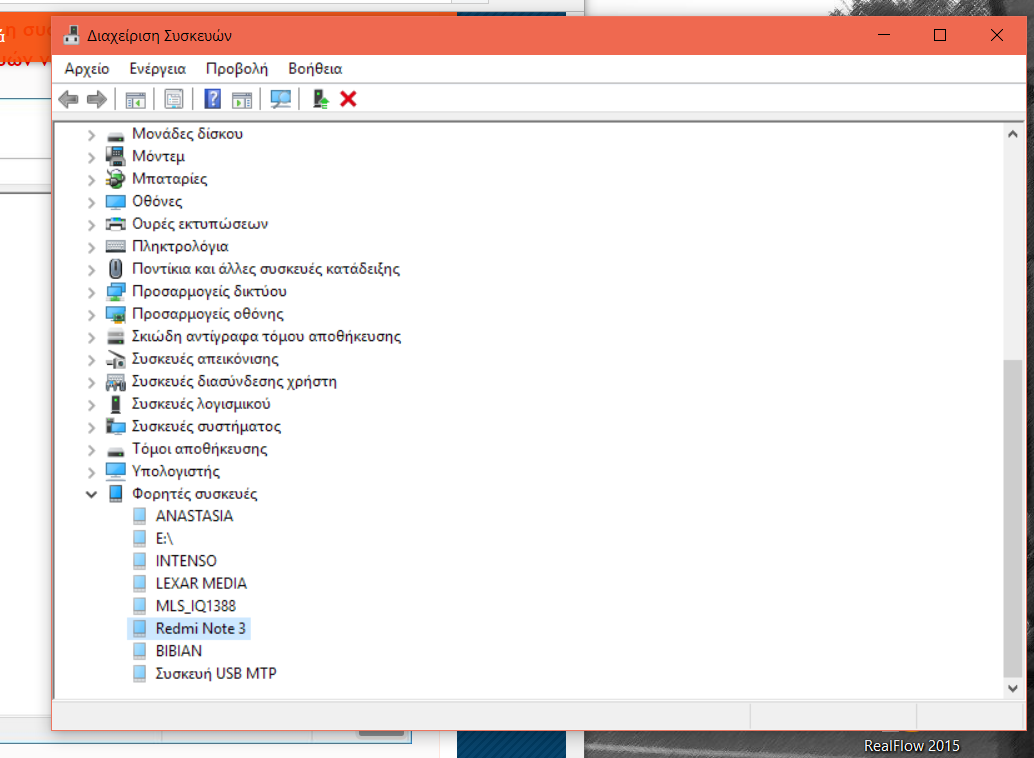This screenshot has width=1034, height=758.
Task: Click the vertical scrollbar thumb
Action: (1012, 518)
